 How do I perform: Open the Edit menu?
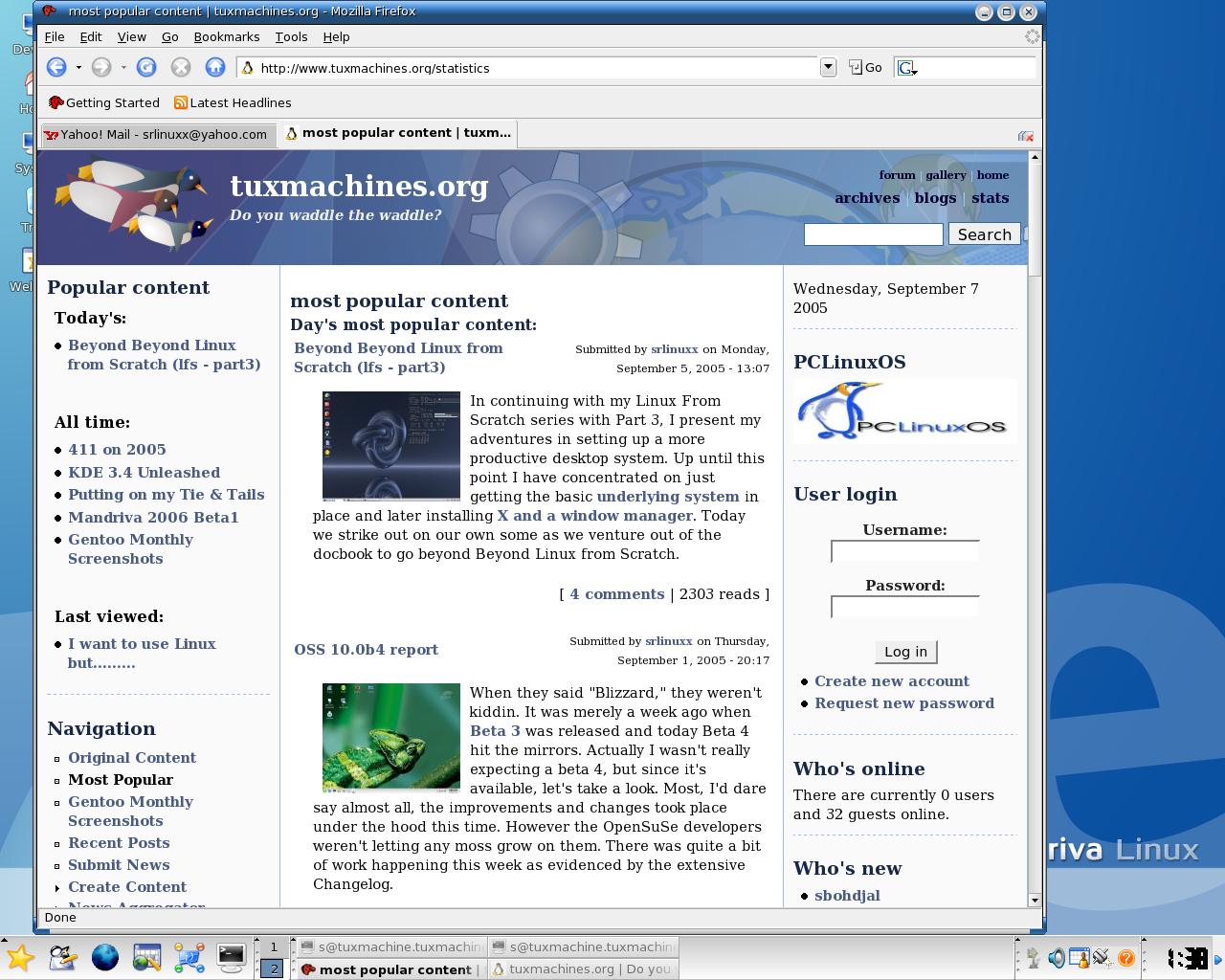(91, 36)
